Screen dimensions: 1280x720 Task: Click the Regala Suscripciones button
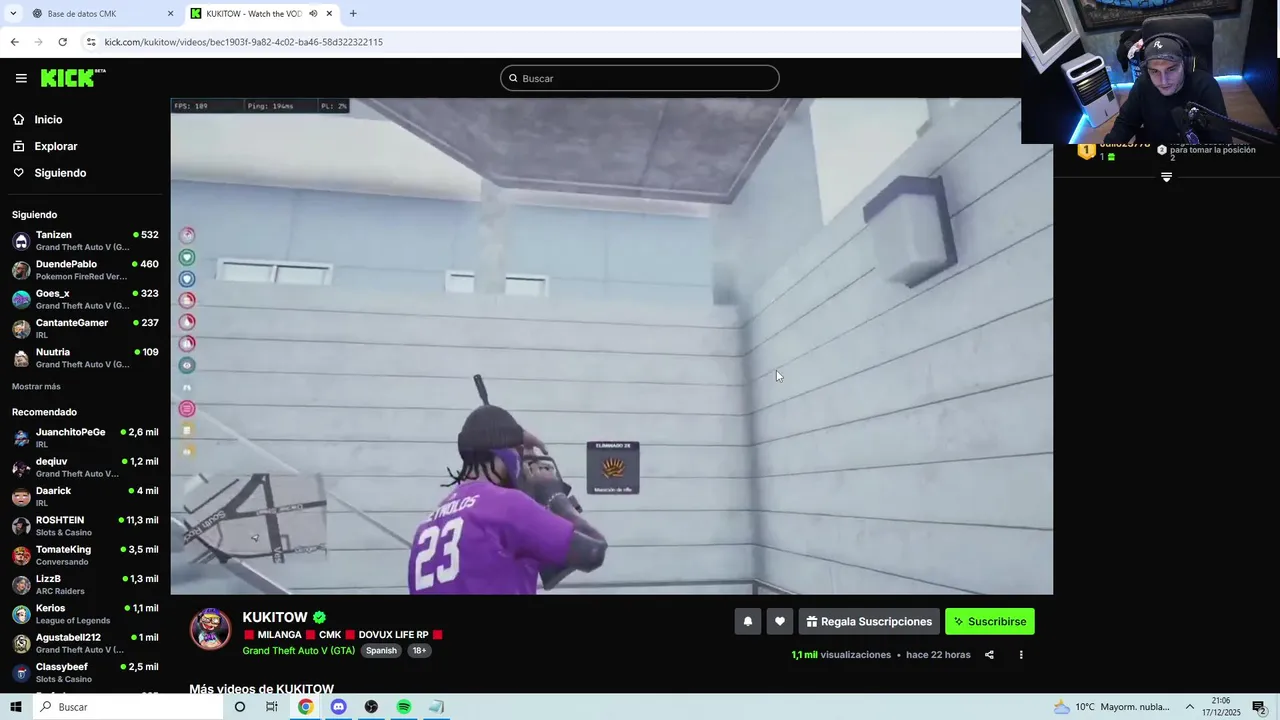[869, 621]
